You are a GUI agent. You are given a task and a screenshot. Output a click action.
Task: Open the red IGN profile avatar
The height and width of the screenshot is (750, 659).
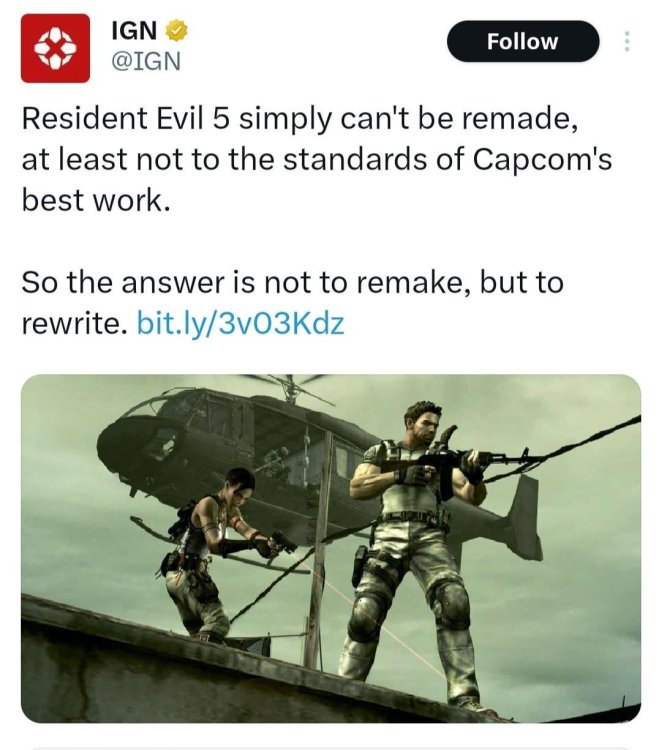pos(55,48)
